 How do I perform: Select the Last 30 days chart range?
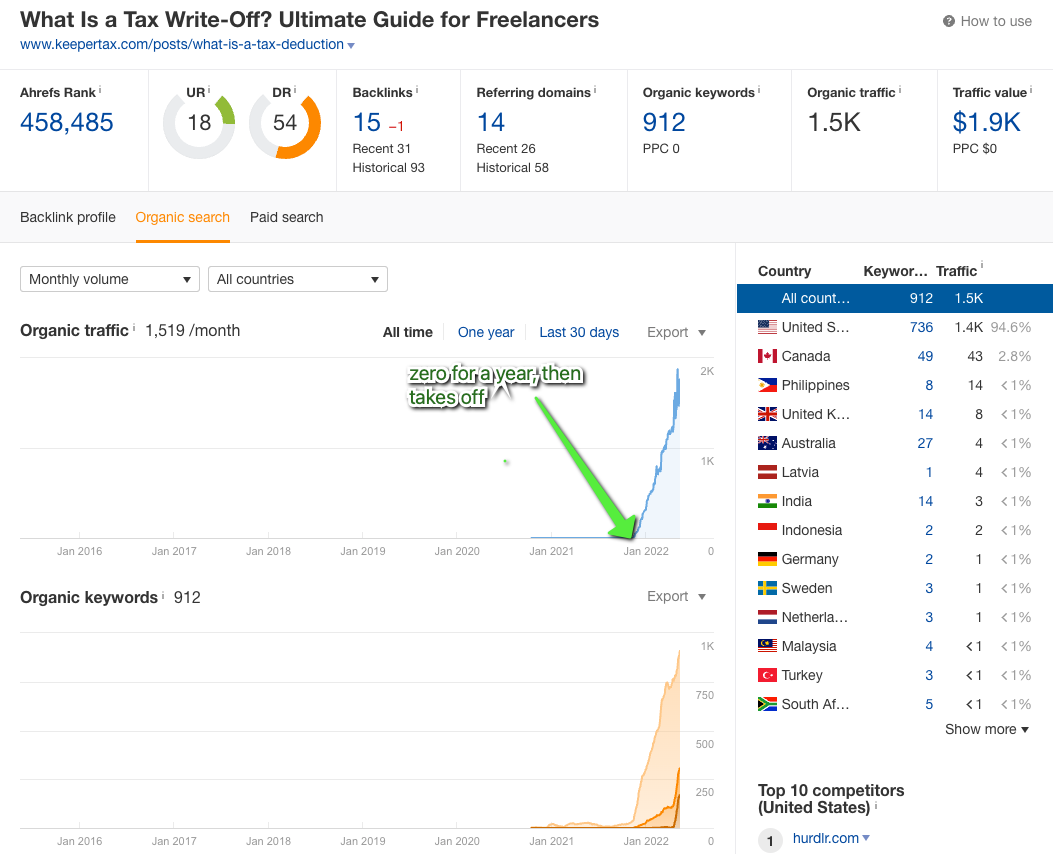pyautogui.click(x=579, y=332)
